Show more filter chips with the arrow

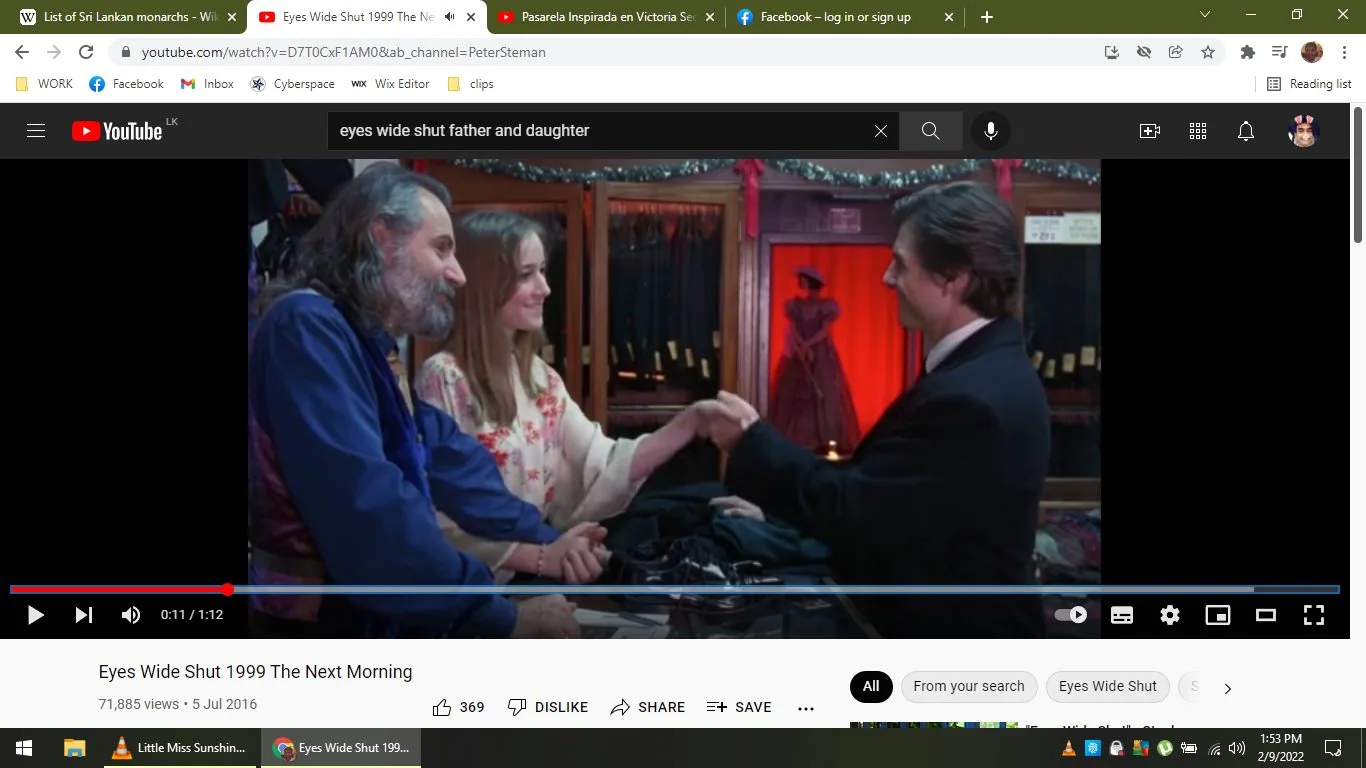(1228, 688)
